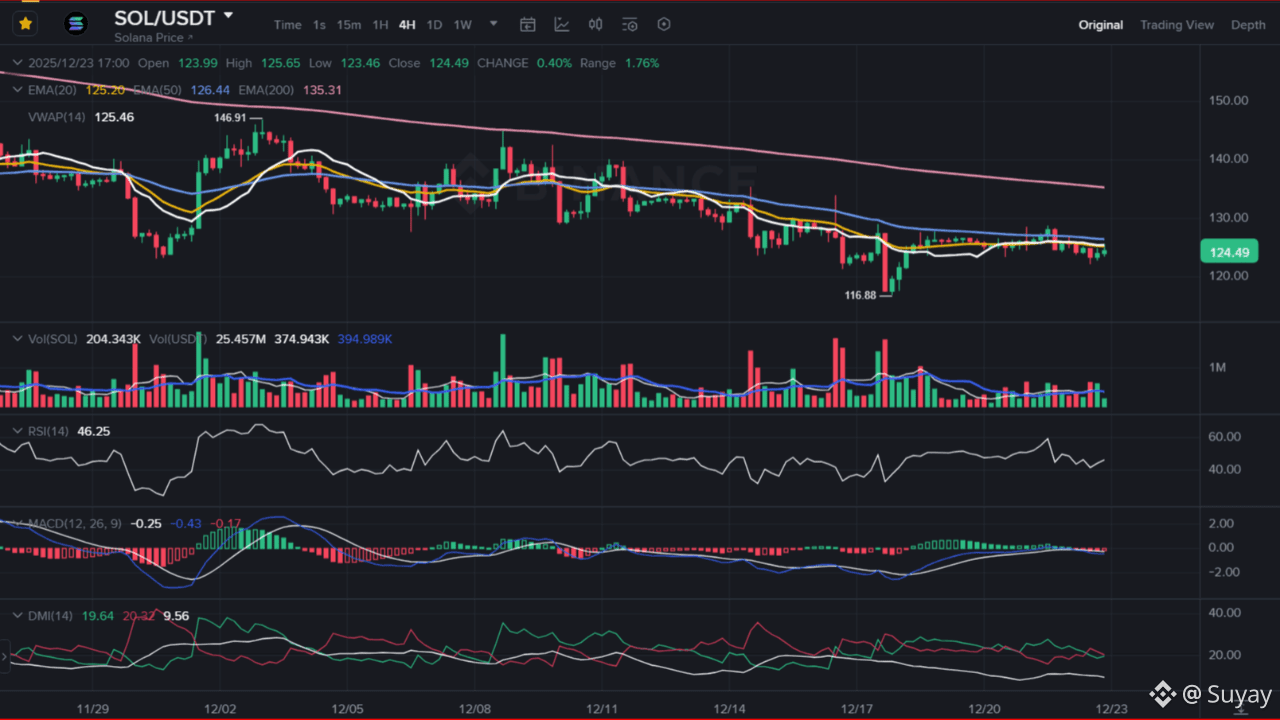Toggle the RSI(14) indicator chevron
This screenshot has height=720, width=1280.
click(x=18, y=431)
